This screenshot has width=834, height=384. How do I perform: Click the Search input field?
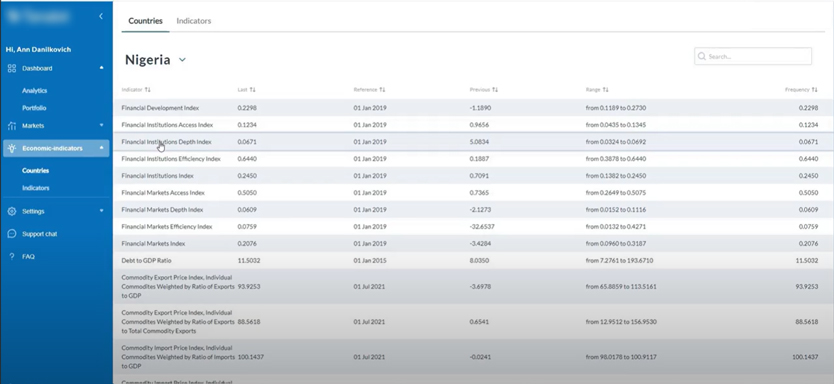(x=753, y=56)
